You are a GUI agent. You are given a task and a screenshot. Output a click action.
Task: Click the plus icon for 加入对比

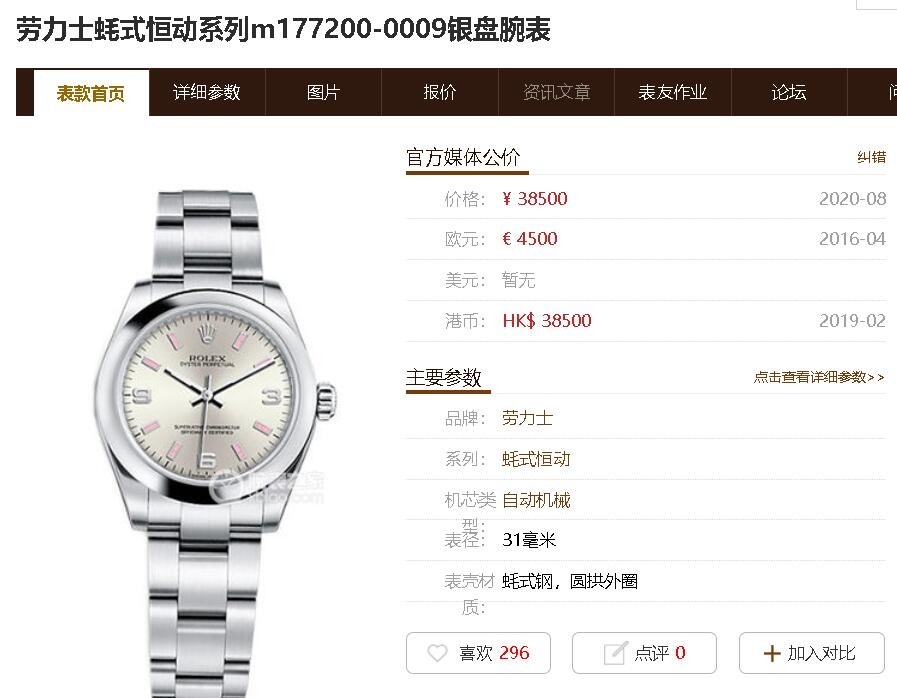click(772, 653)
